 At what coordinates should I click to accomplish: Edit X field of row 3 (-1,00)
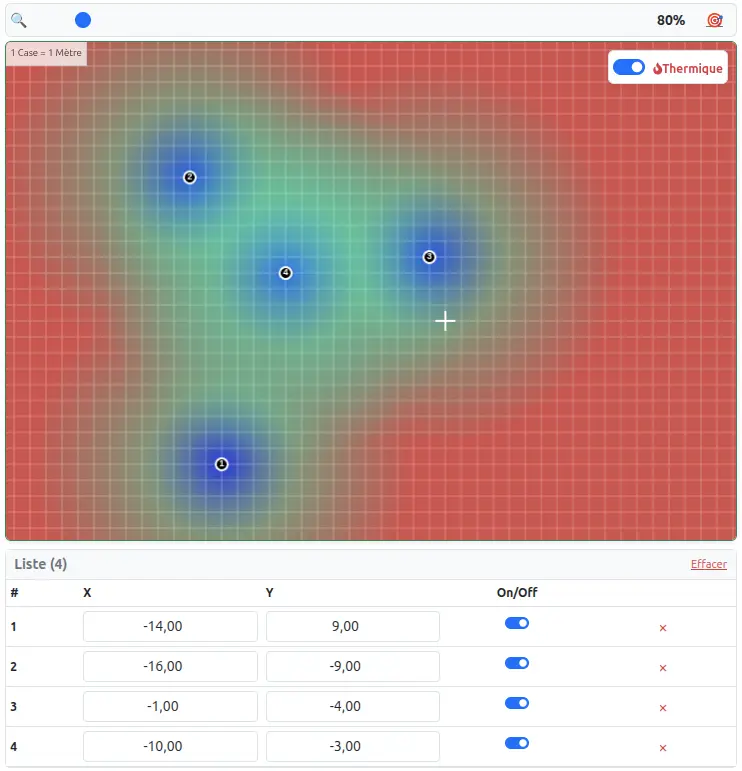[170, 706]
